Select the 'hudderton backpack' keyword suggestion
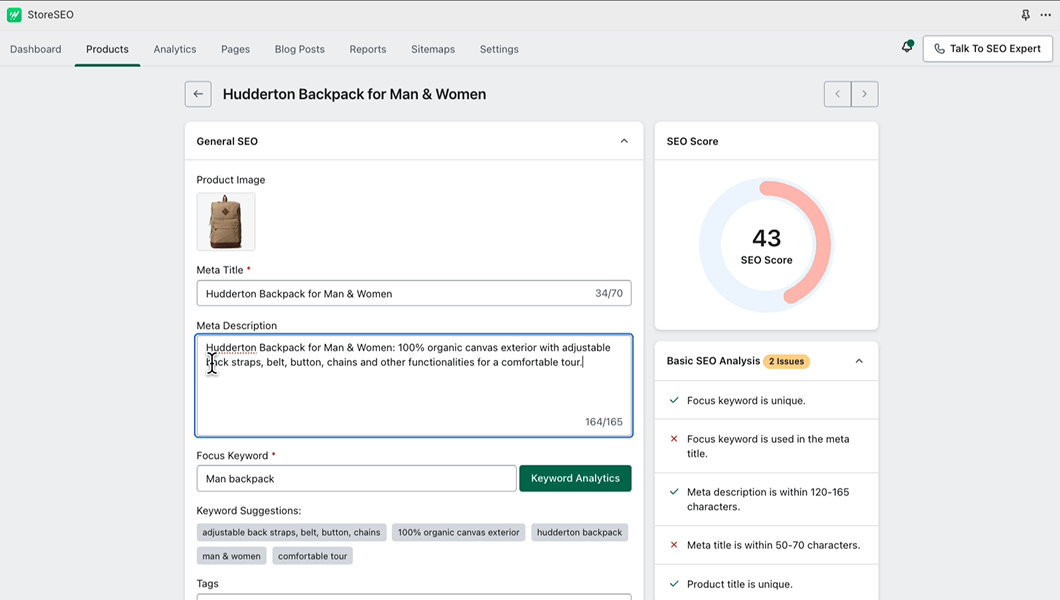 tap(580, 532)
